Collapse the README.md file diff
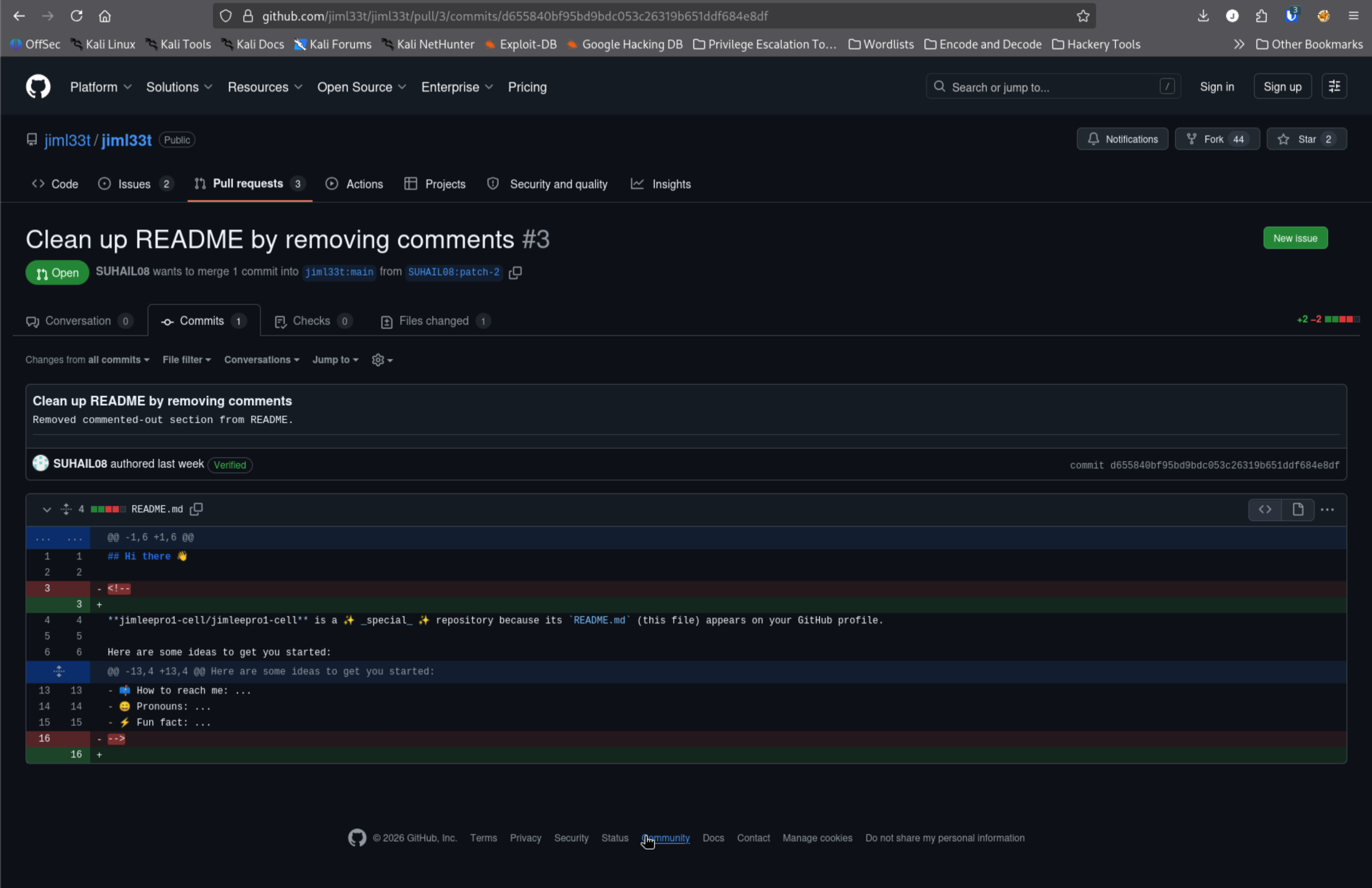Viewport: 1372px width, 888px height. (47, 509)
